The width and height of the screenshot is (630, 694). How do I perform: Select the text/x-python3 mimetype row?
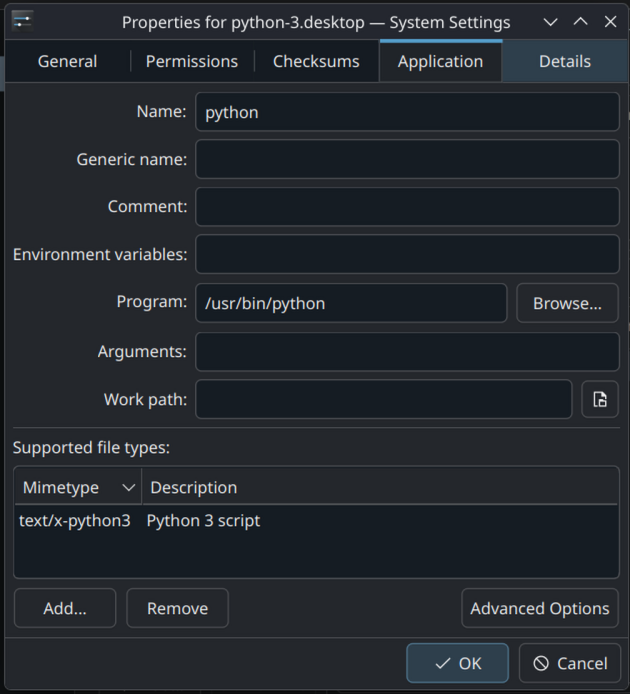pos(75,520)
